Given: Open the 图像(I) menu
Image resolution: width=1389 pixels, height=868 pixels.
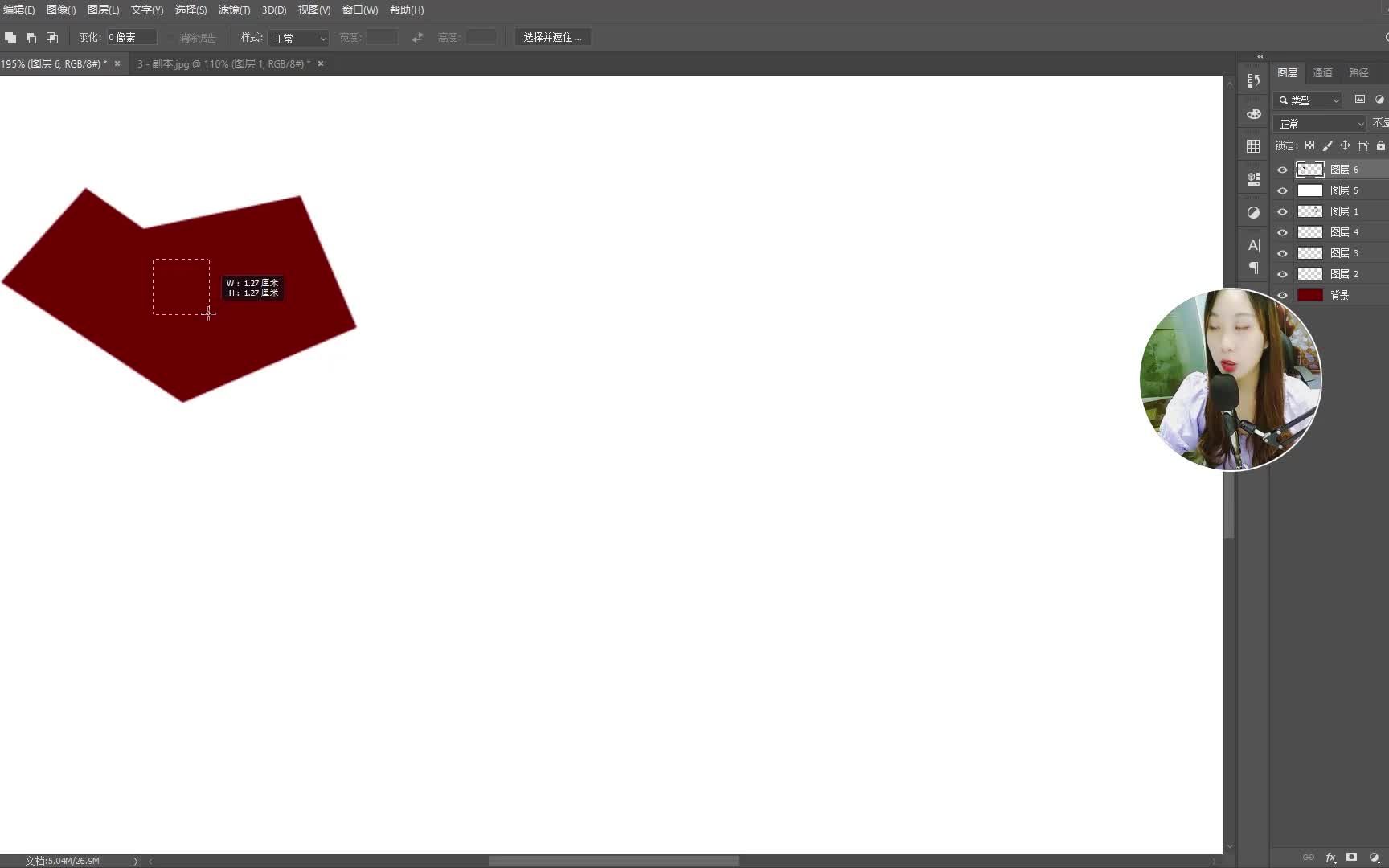Looking at the screenshot, I should [61, 10].
